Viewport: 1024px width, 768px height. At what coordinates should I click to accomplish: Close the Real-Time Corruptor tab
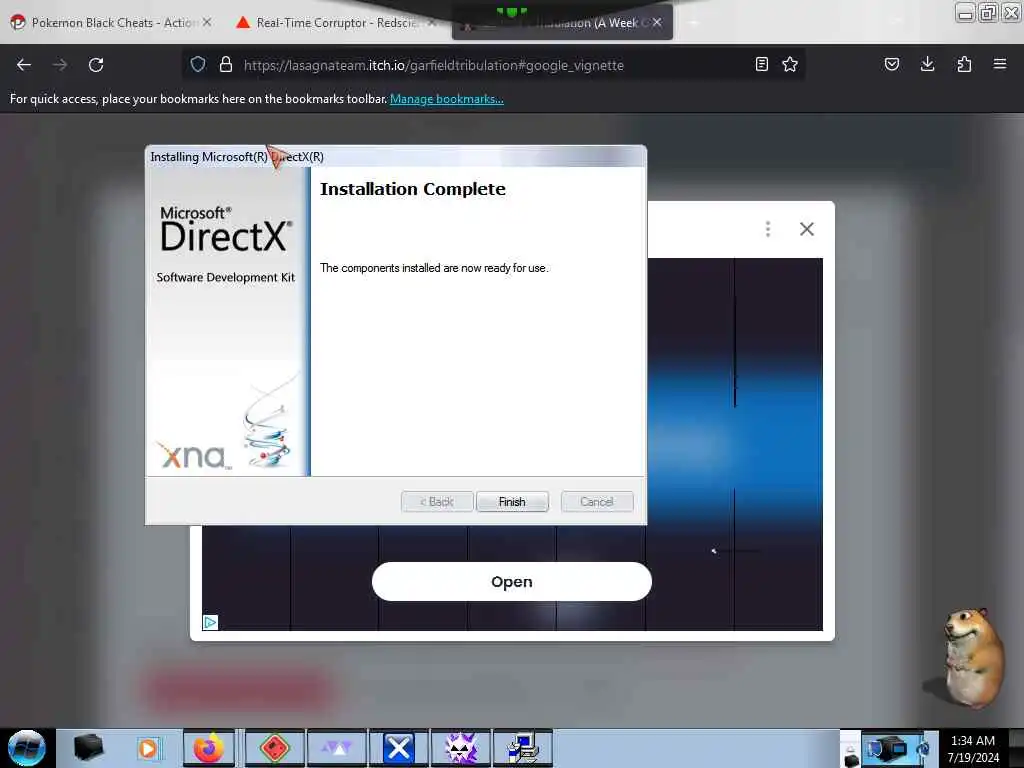point(432,22)
